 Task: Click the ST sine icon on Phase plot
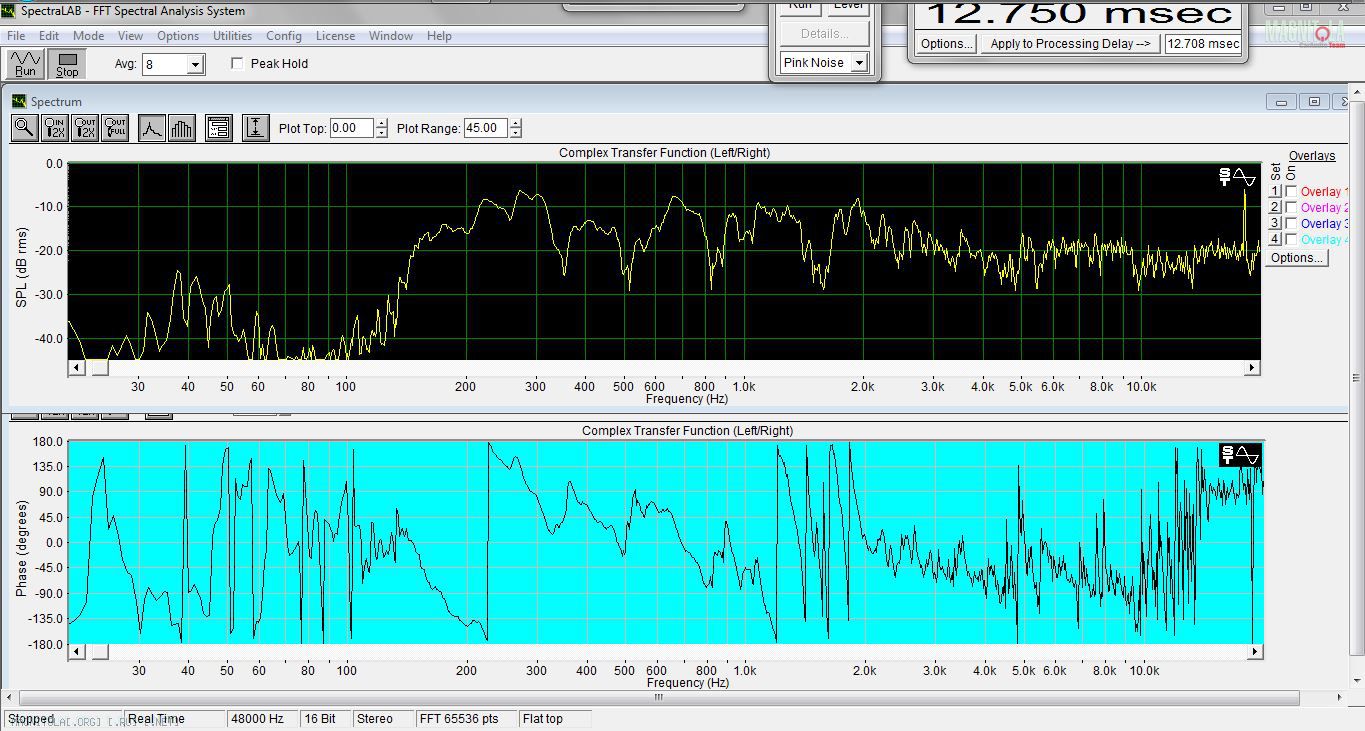1240,455
